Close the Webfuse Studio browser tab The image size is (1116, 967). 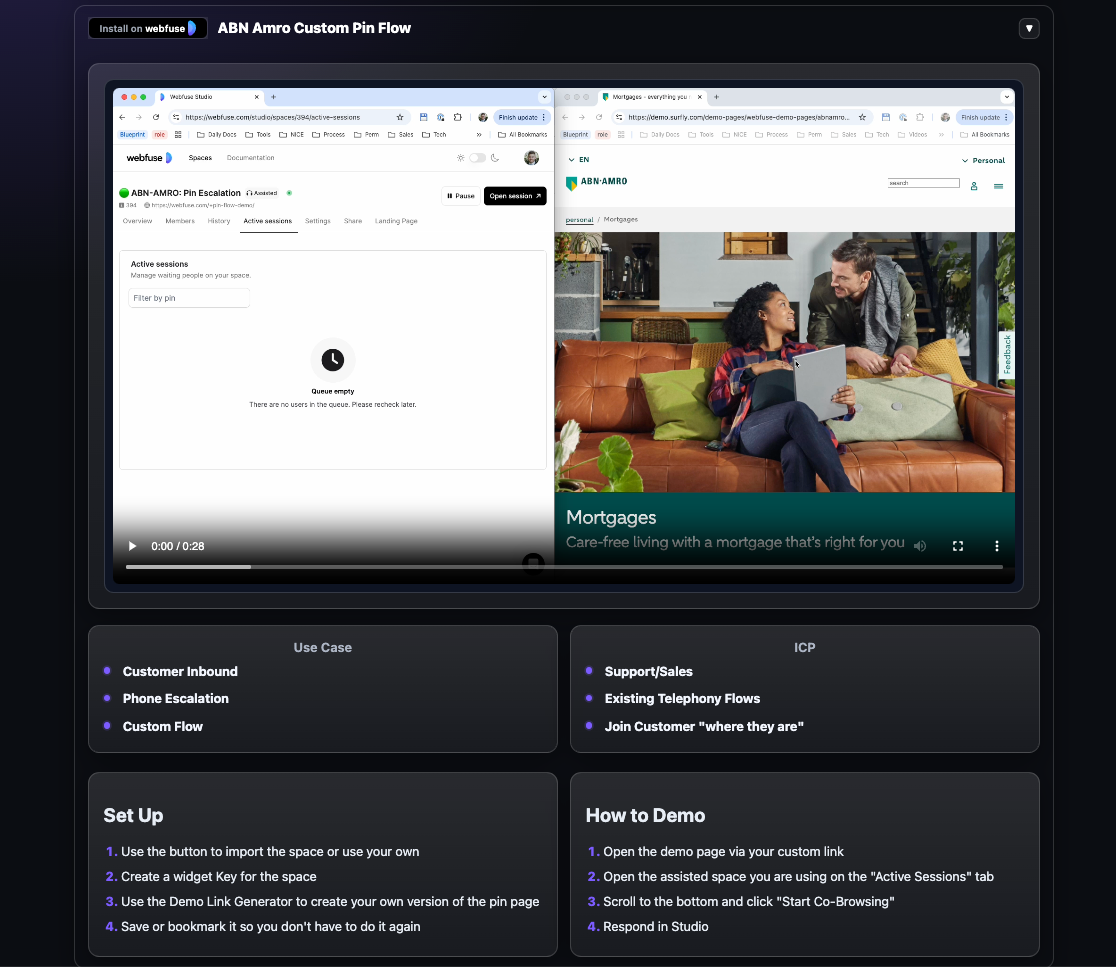(x=257, y=97)
